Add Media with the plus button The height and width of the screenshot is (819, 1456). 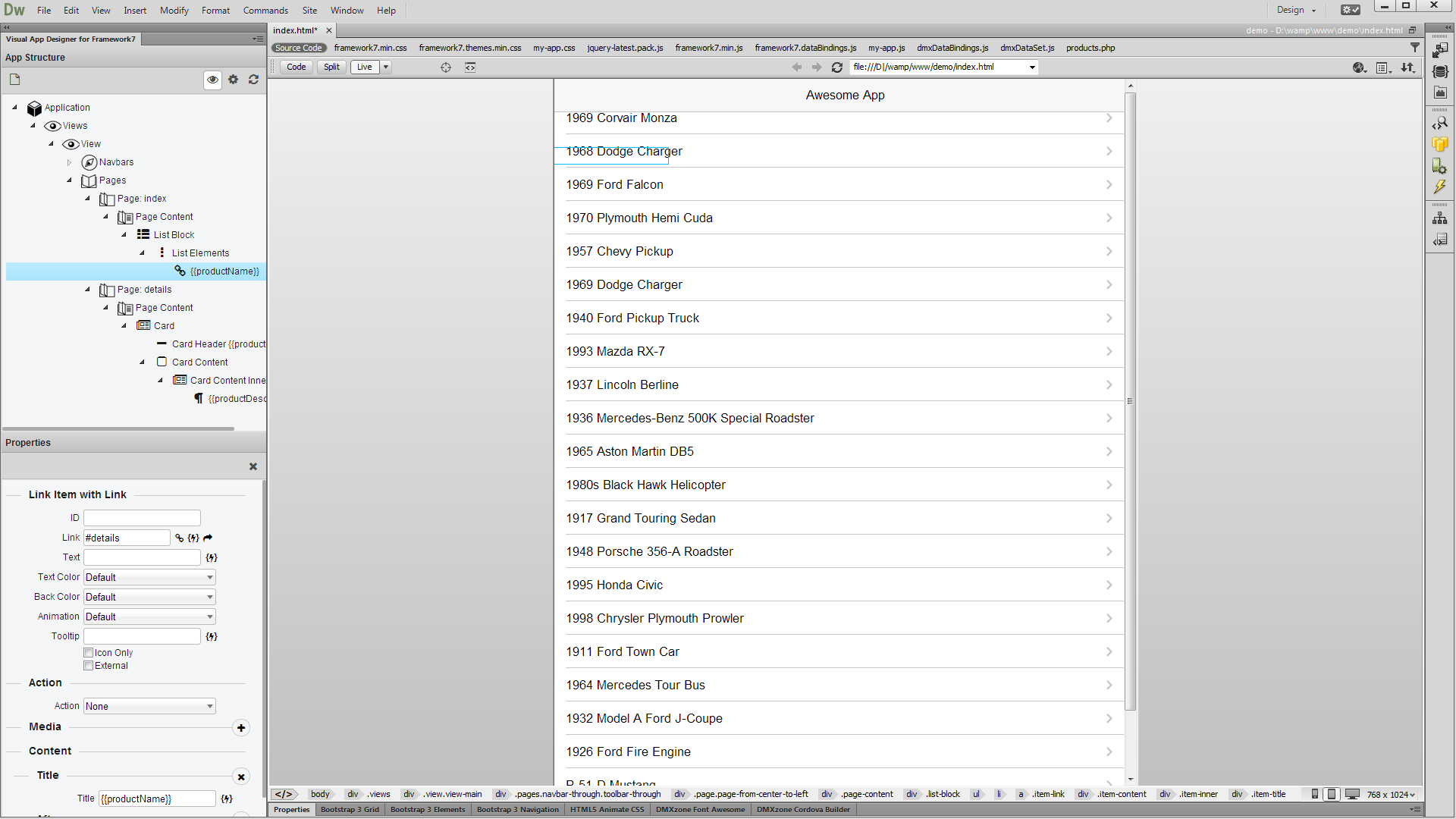pos(241,728)
